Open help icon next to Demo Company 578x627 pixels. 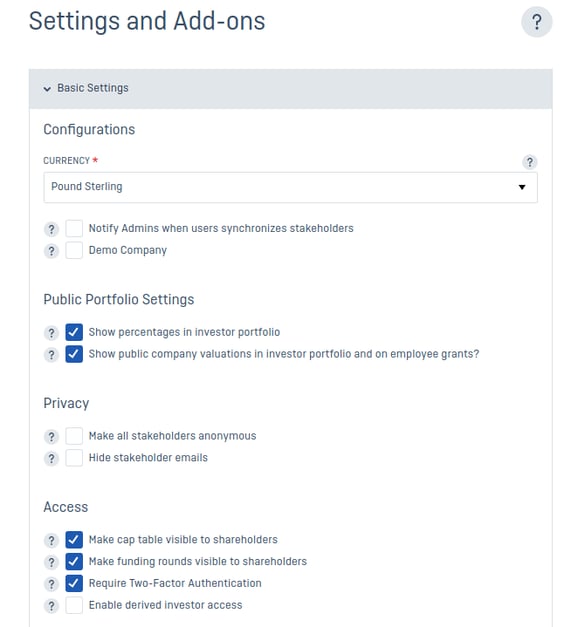point(51,251)
